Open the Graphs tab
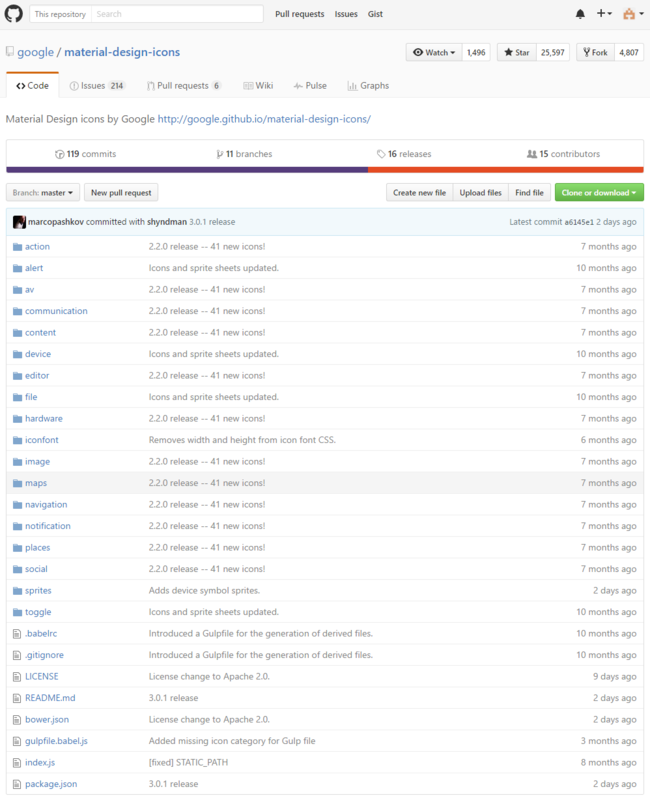The height and width of the screenshot is (800, 650). pyautogui.click(x=368, y=86)
